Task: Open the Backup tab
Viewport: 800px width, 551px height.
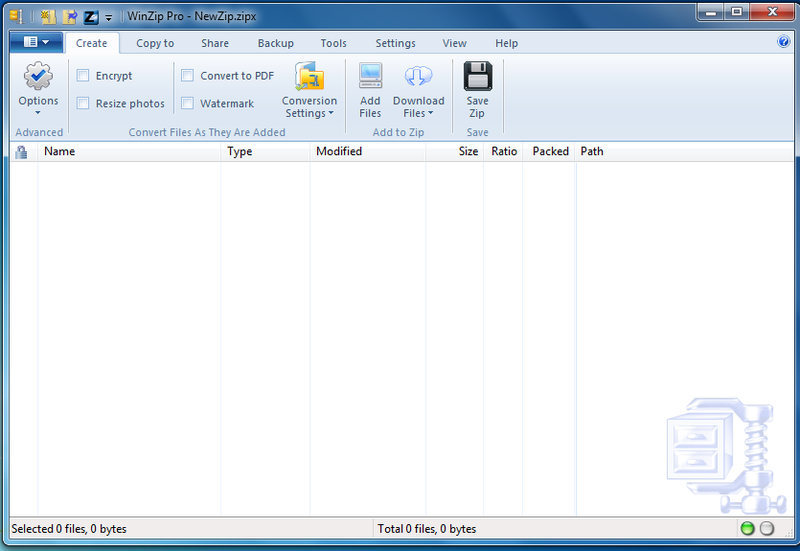Action: [x=276, y=43]
